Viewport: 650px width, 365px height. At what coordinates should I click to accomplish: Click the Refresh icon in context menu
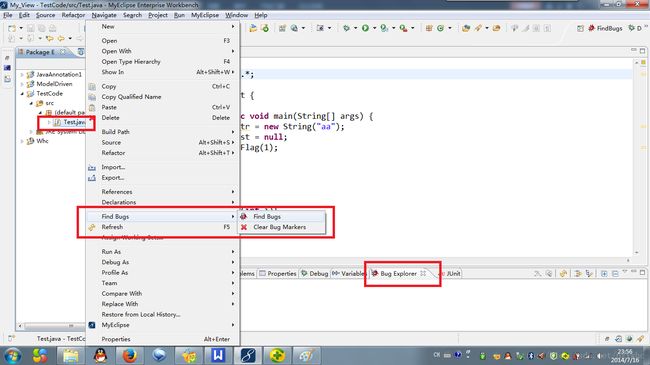click(x=92, y=227)
